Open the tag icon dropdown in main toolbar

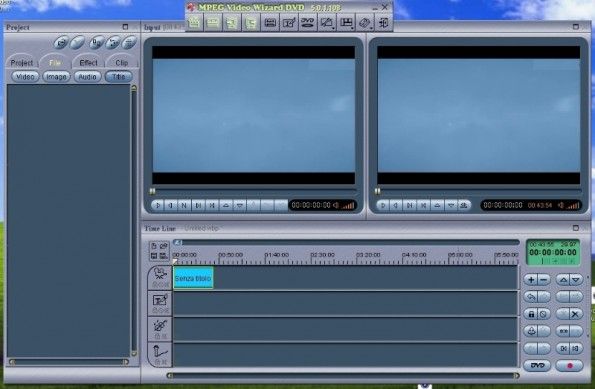pyautogui.click(x=365, y=23)
